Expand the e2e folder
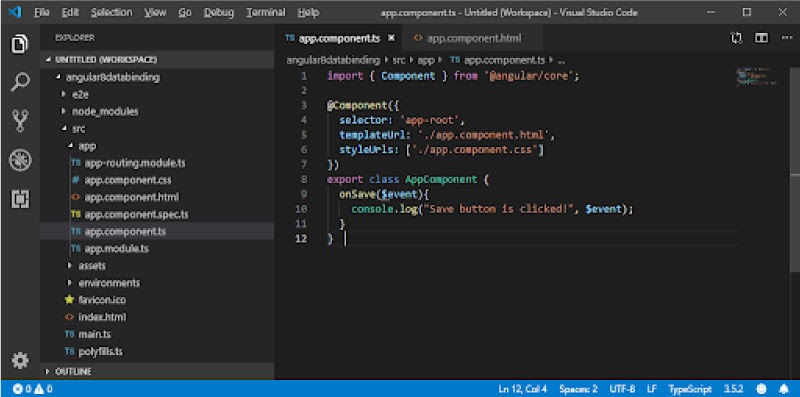This screenshot has height=397, width=800. click(64, 94)
